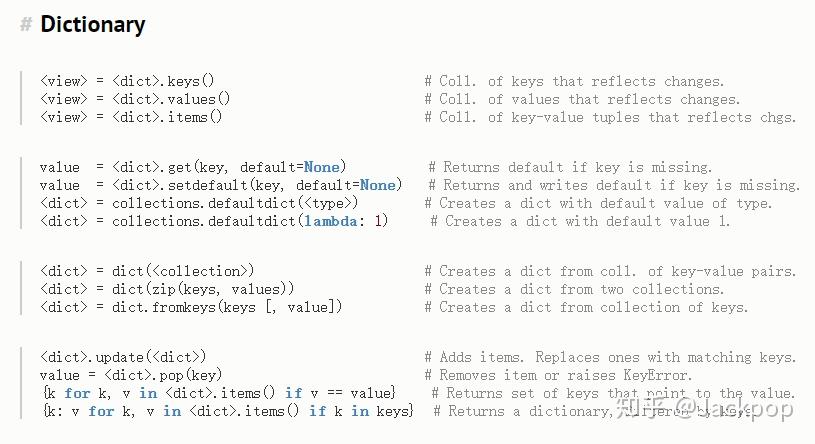Click the 'Creates a dict from two collections' comment
This screenshot has height=444, width=815.
coord(574,289)
